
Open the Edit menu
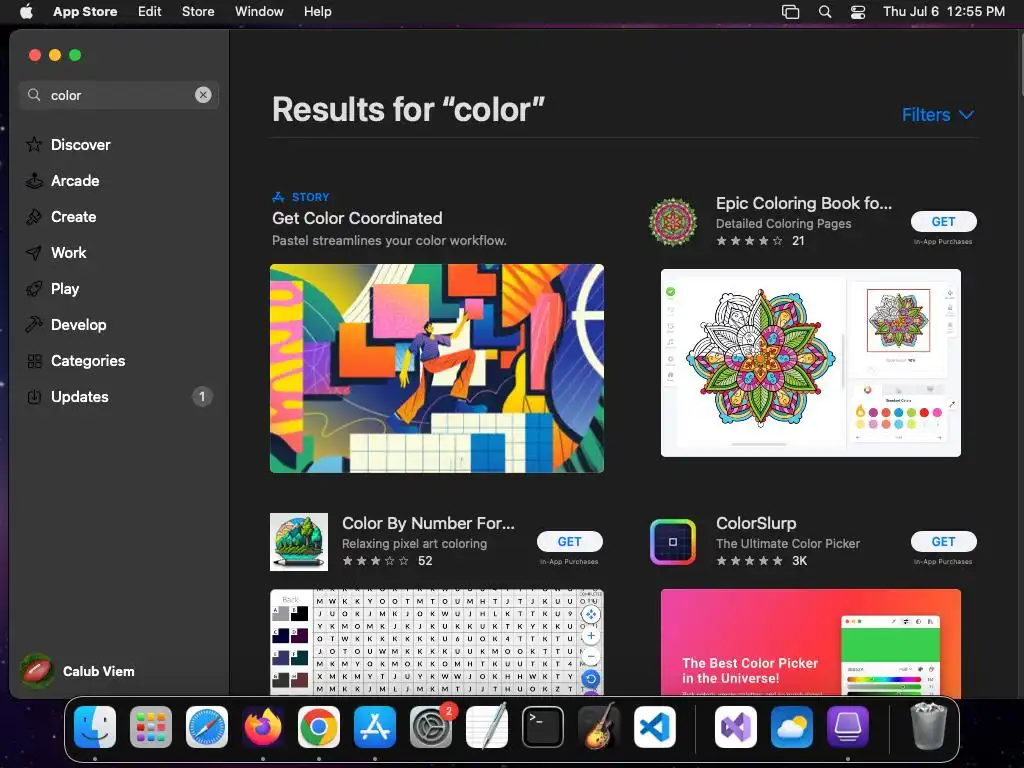coord(150,12)
